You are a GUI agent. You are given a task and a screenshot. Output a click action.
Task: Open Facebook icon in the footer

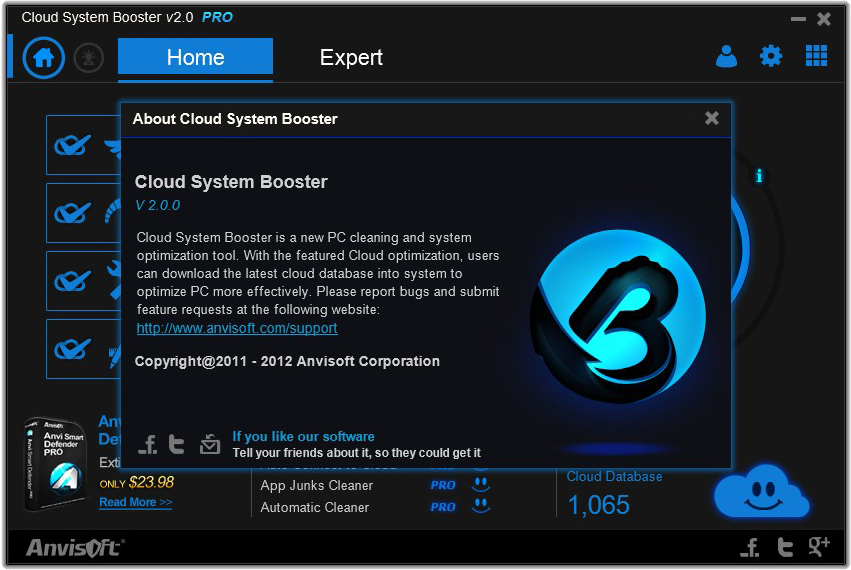point(750,547)
